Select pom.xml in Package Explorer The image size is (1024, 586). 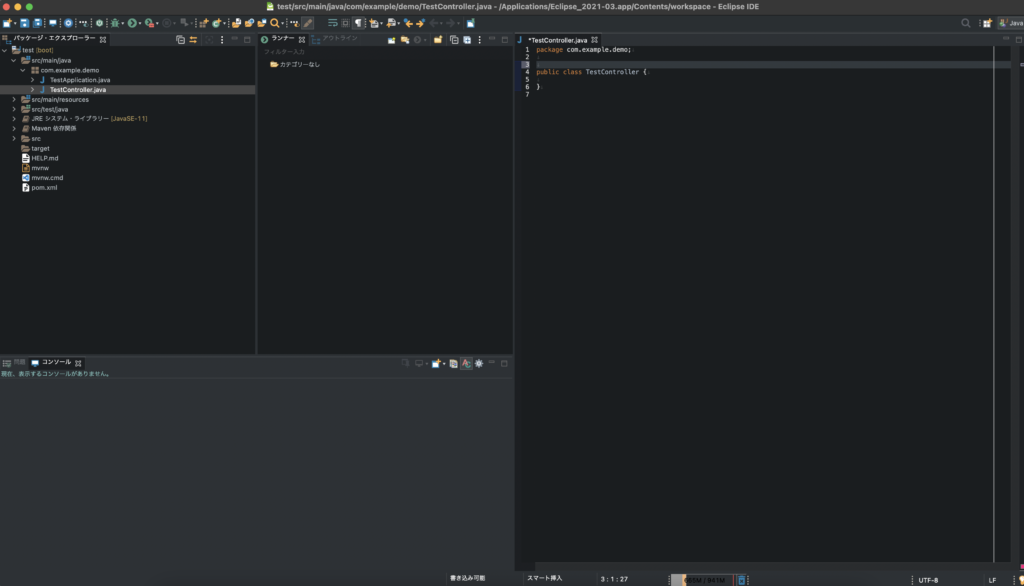click(x=44, y=187)
